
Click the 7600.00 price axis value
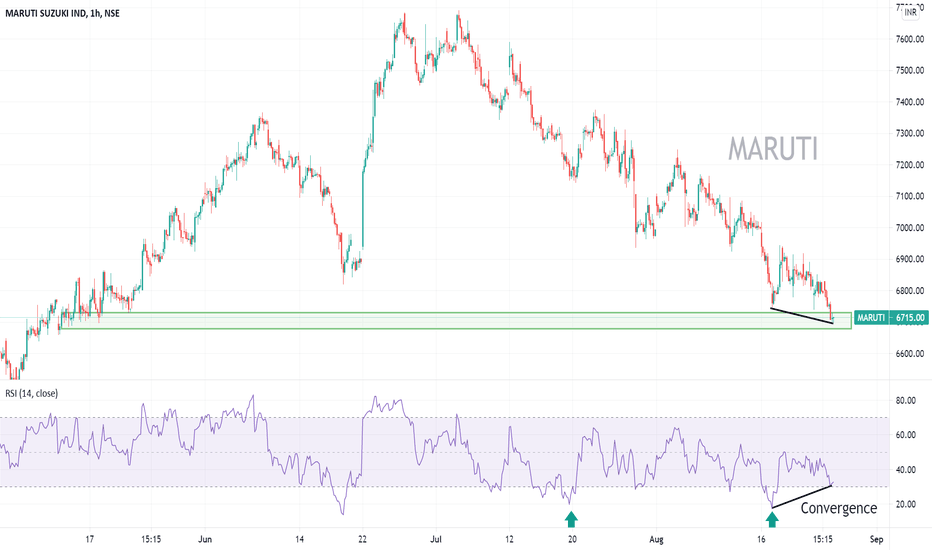coord(909,39)
